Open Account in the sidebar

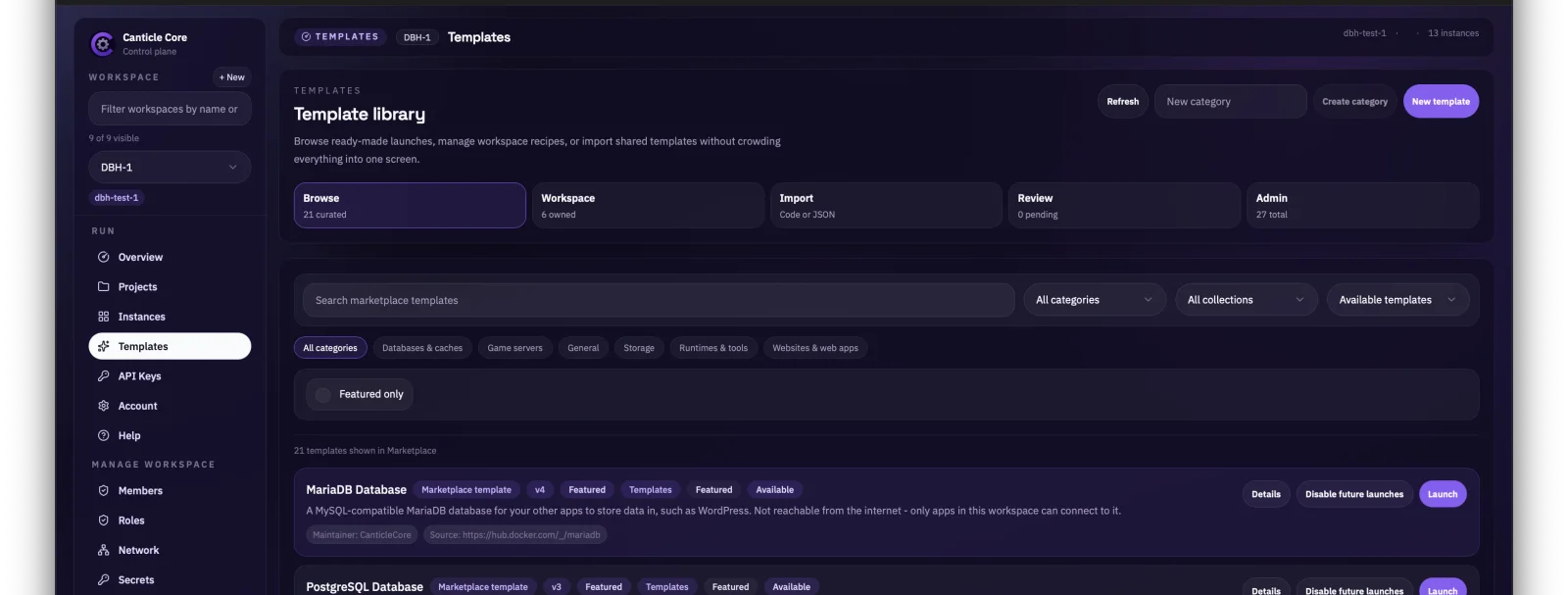point(170,406)
